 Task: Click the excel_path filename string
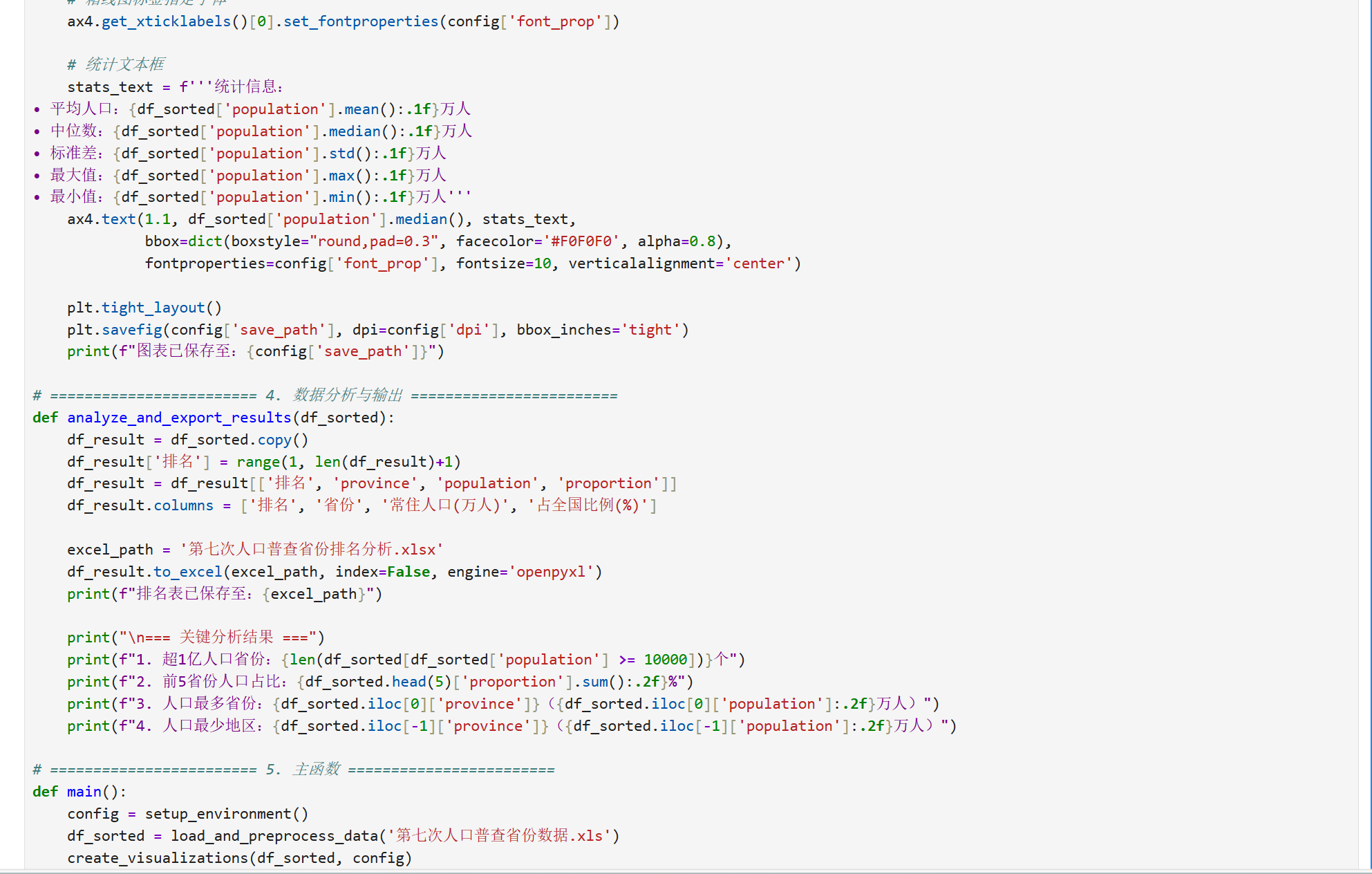(x=311, y=550)
